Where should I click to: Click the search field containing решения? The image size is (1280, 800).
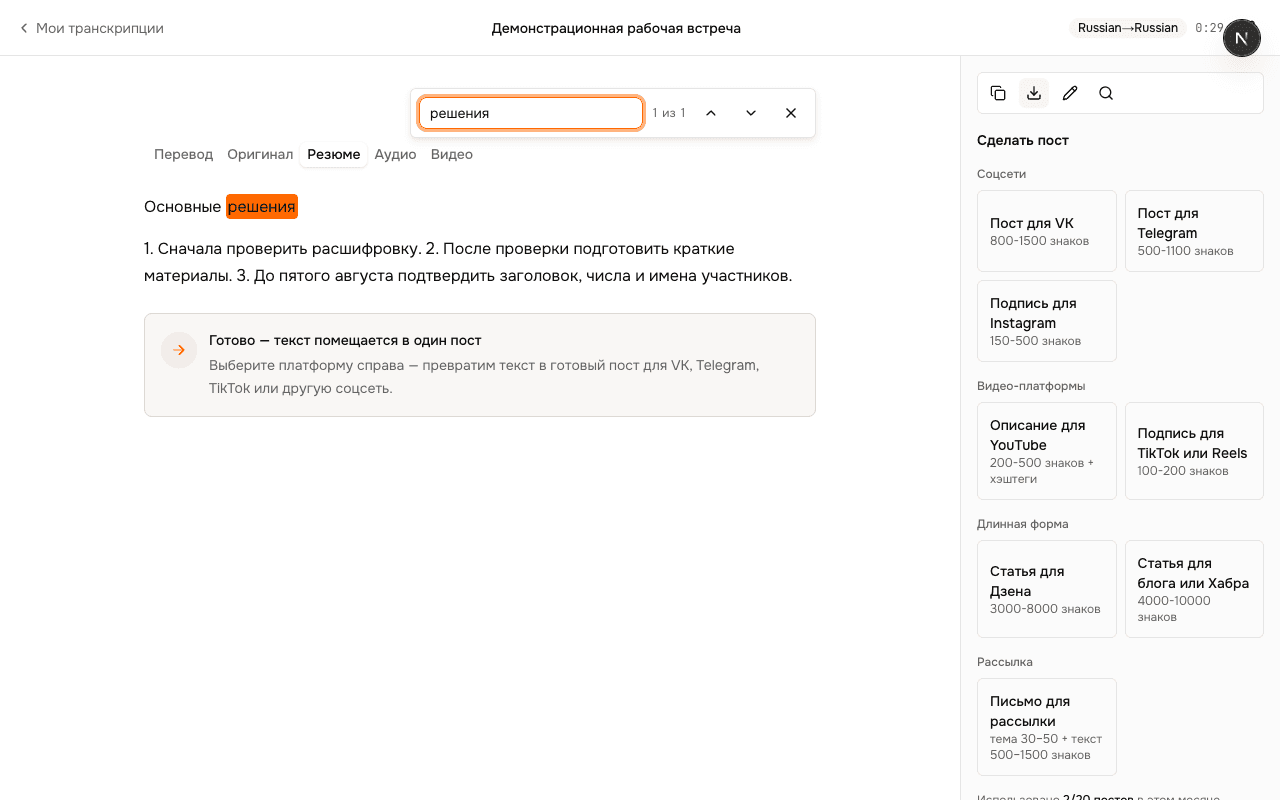click(x=531, y=113)
